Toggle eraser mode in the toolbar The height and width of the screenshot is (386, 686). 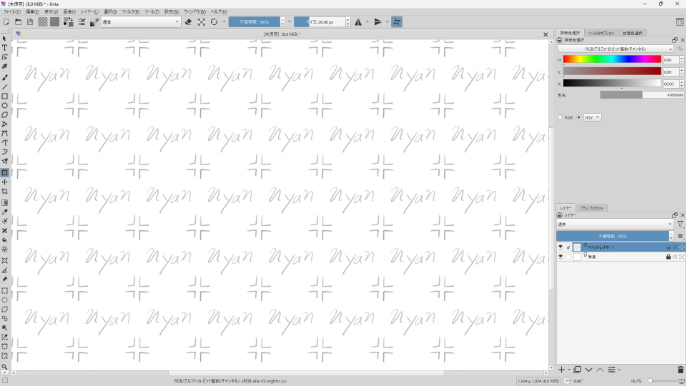click(188, 22)
